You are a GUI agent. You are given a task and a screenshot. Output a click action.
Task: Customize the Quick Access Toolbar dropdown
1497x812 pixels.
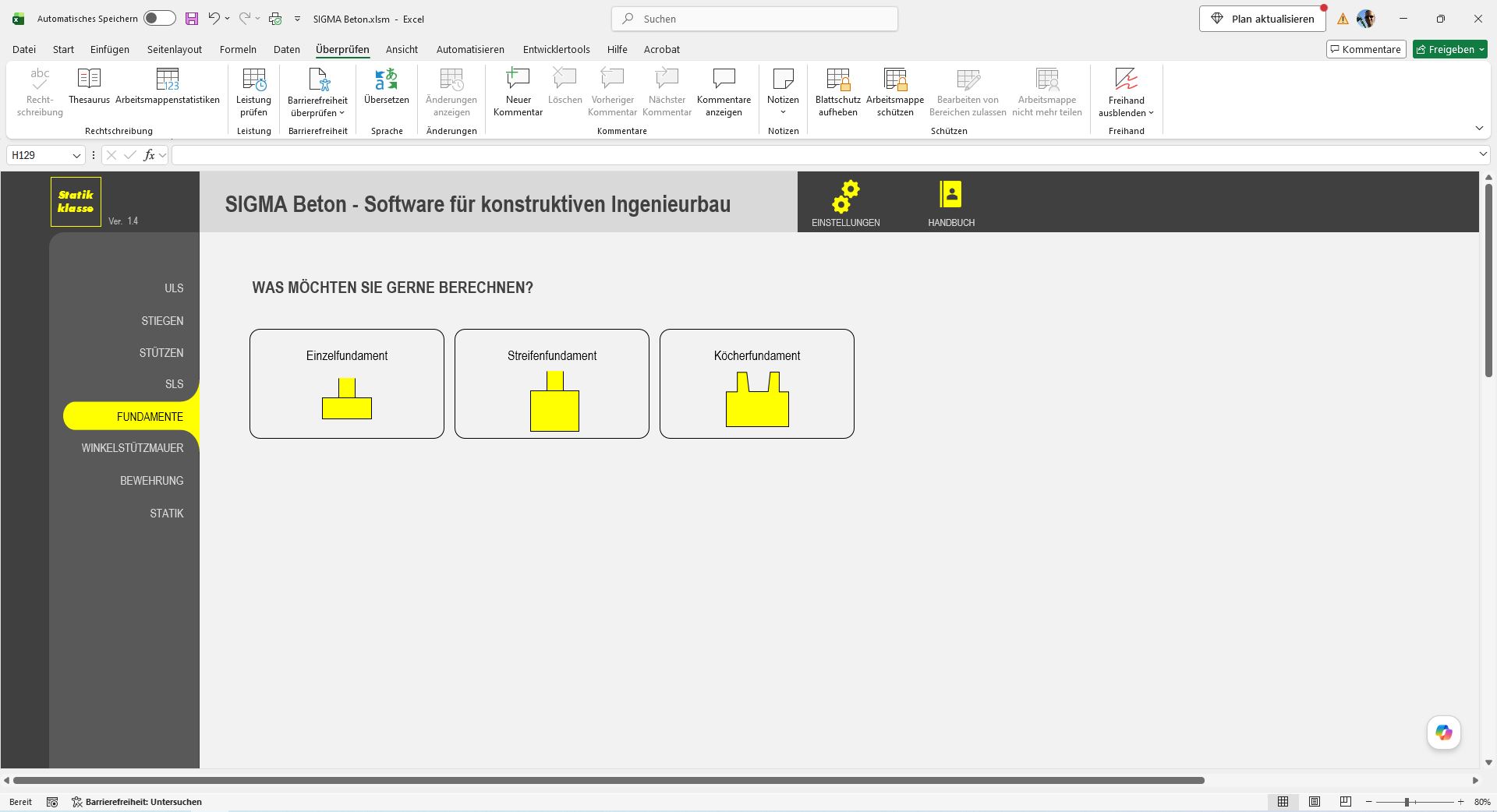297,19
